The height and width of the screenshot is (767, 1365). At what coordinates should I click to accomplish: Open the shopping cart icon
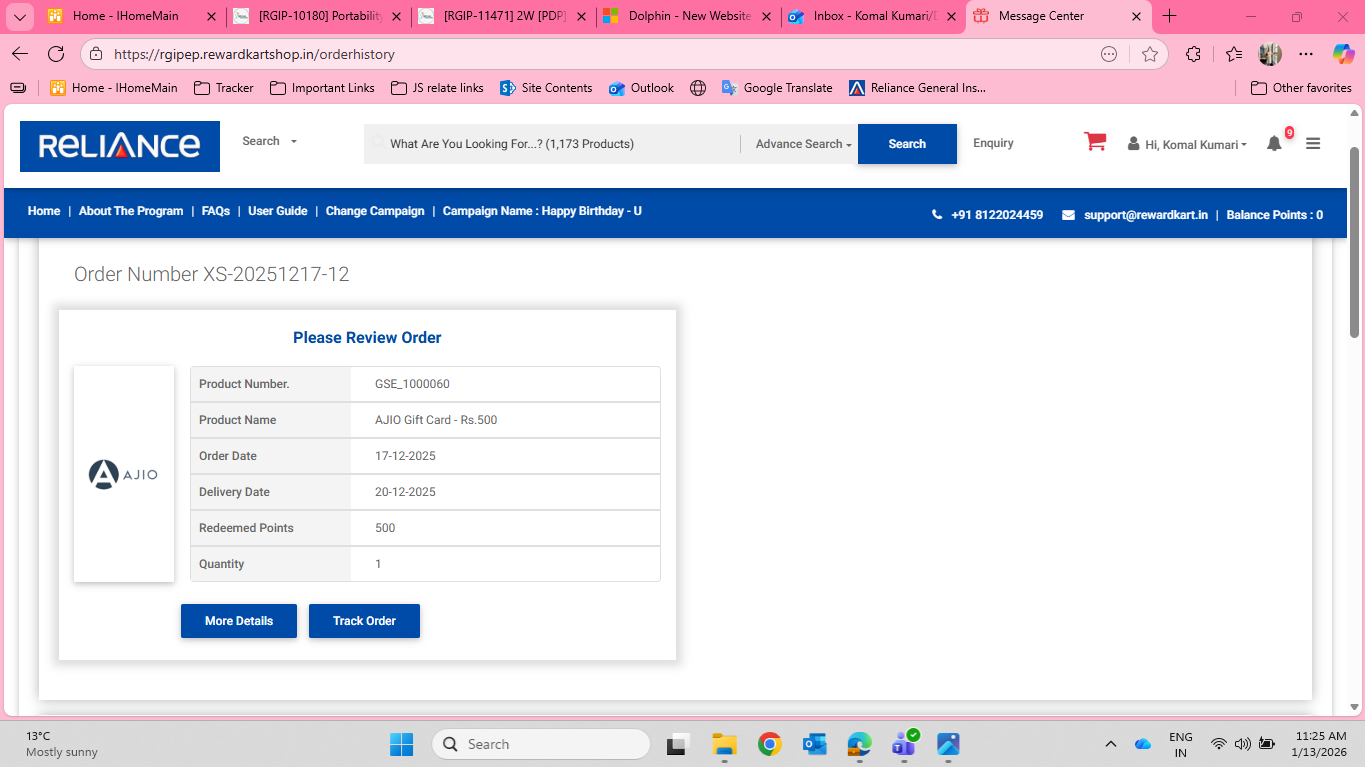(1095, 142)
